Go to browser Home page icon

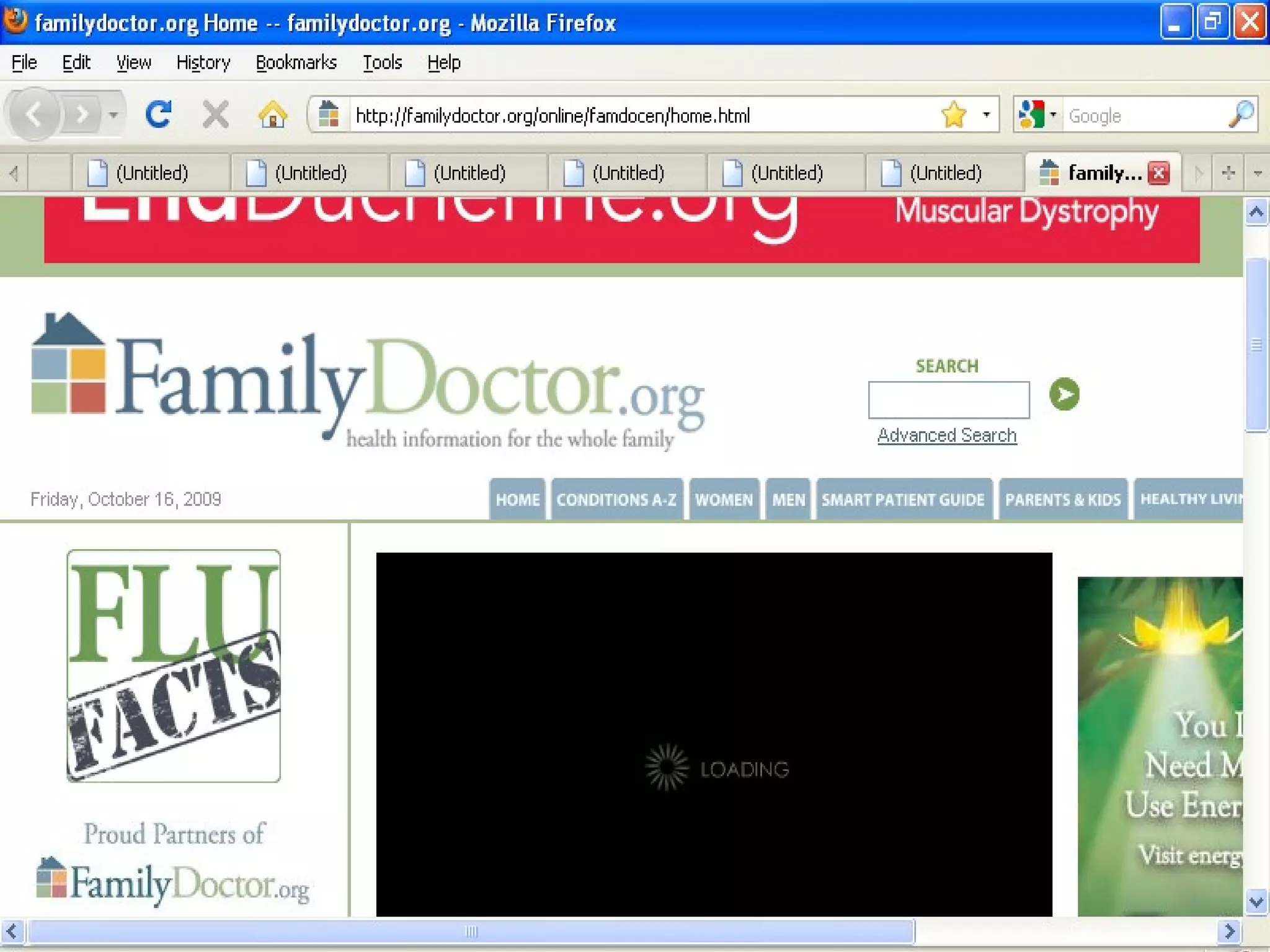pyautogui.click(x=273, y=115)
